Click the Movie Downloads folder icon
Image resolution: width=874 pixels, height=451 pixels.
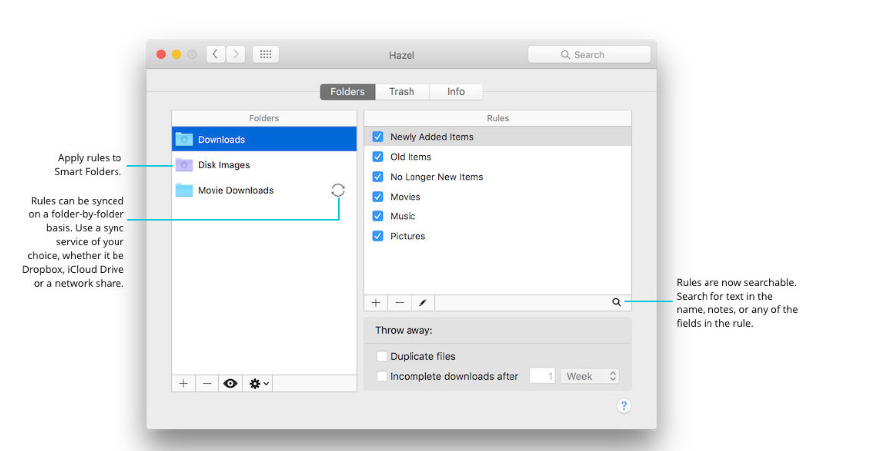(184, 190)
